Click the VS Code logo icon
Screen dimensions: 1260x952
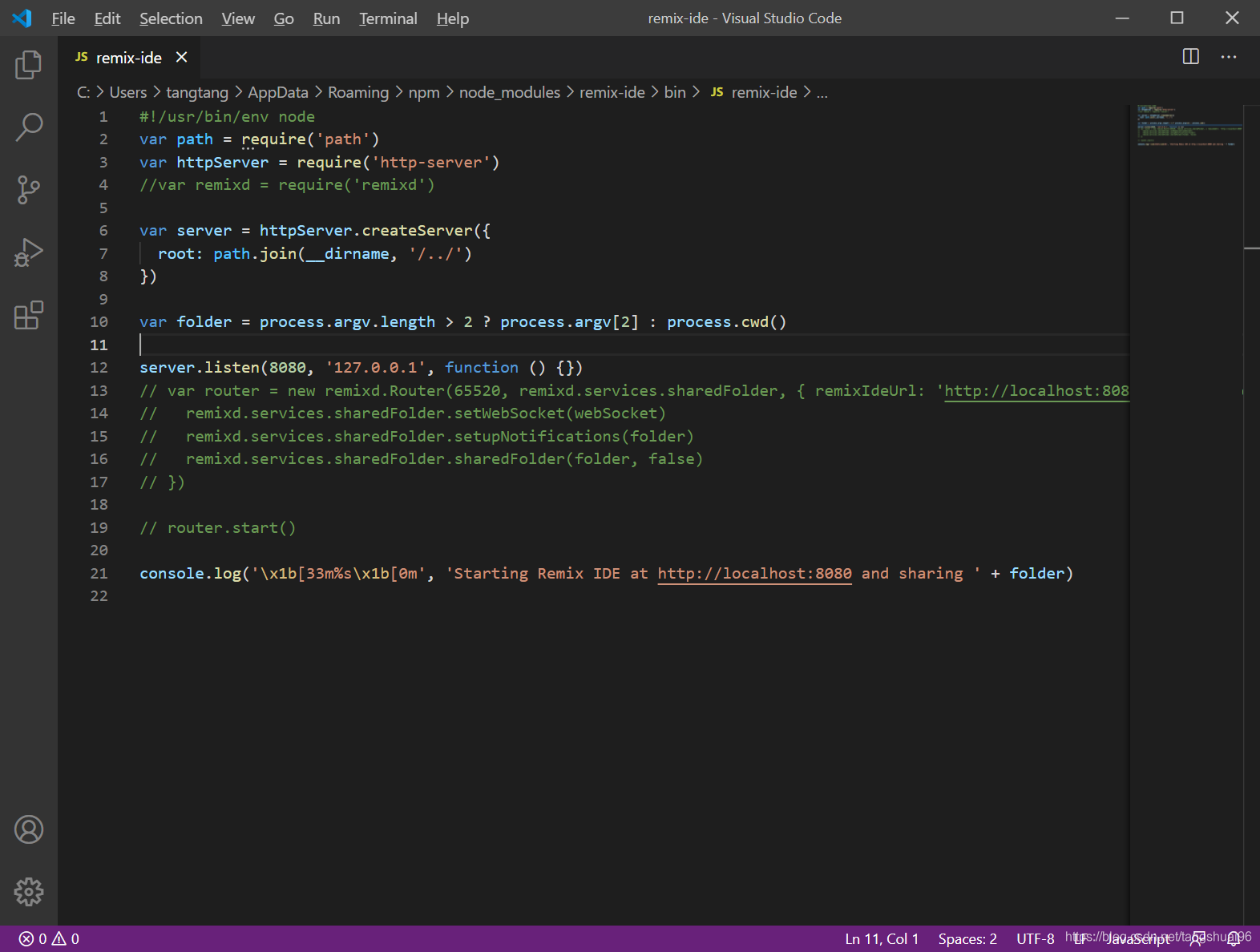tap(22, 18)
